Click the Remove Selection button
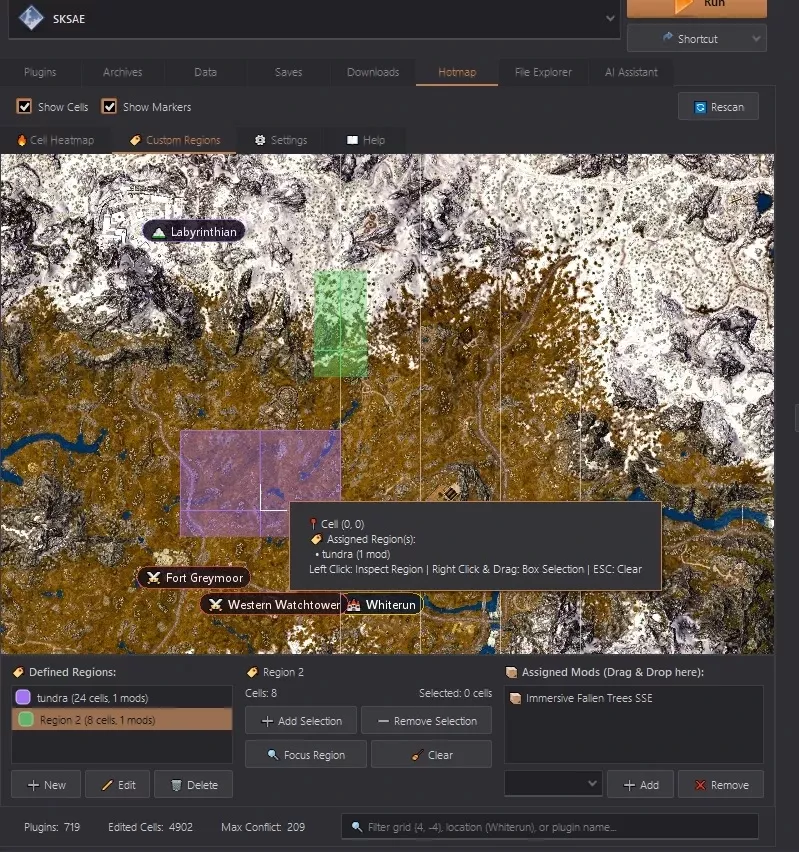This screenshot has width=799, height=852. click(427, 721)
